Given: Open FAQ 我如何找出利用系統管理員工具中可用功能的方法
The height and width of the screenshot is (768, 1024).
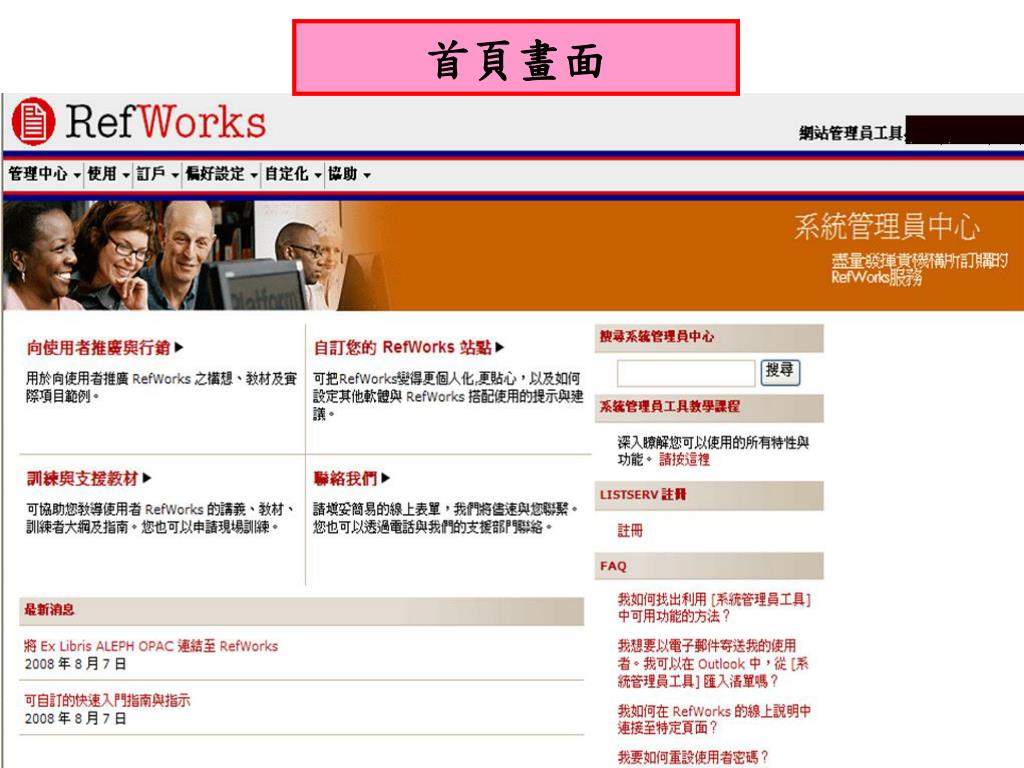Looking at the screenshot, I should pyautogui.click(x=714, y=607).
